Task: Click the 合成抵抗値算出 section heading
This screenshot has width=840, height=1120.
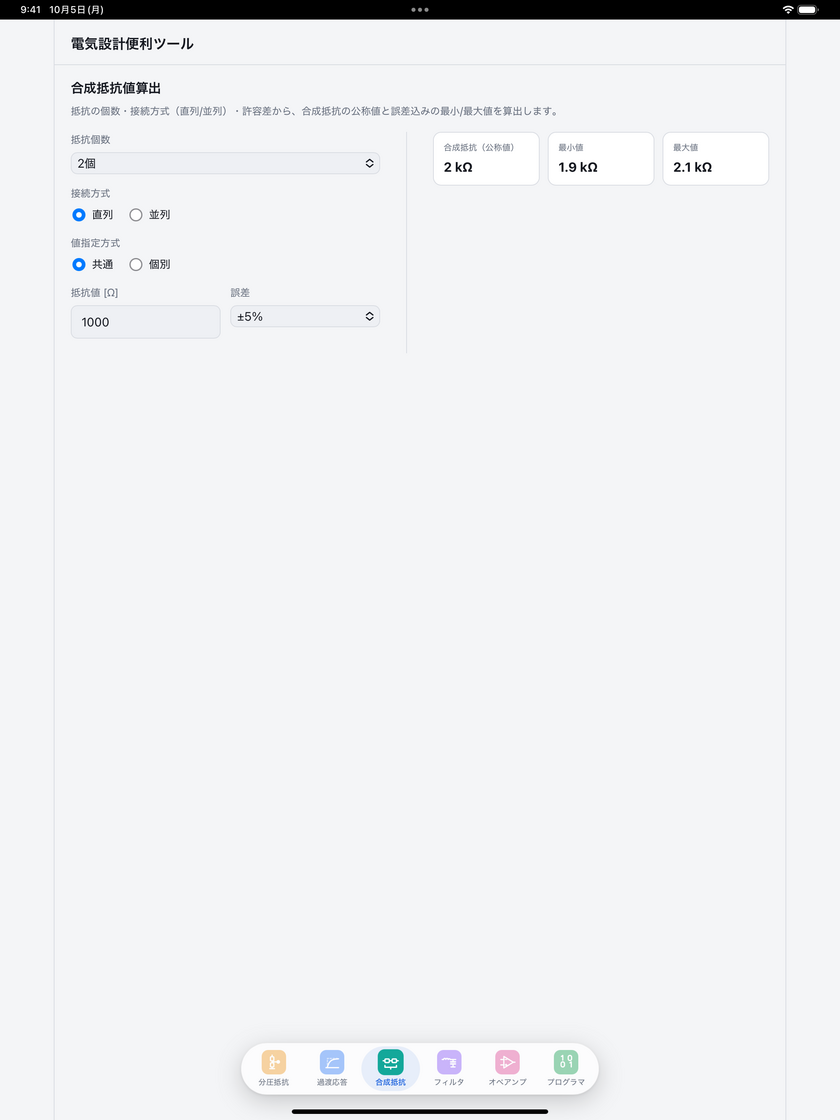Action: (x=116, y=88)
